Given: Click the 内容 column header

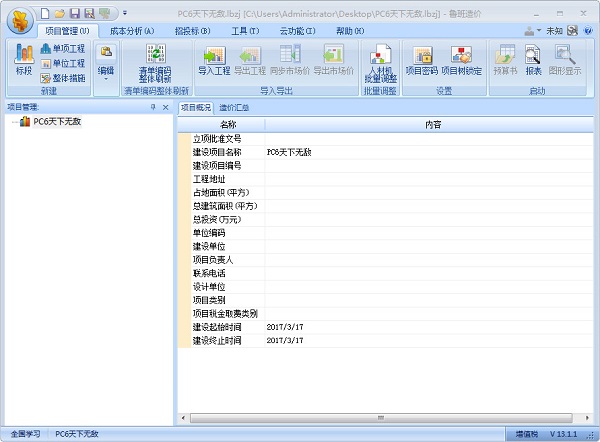Looking at the screenshot, I should 433,124.
